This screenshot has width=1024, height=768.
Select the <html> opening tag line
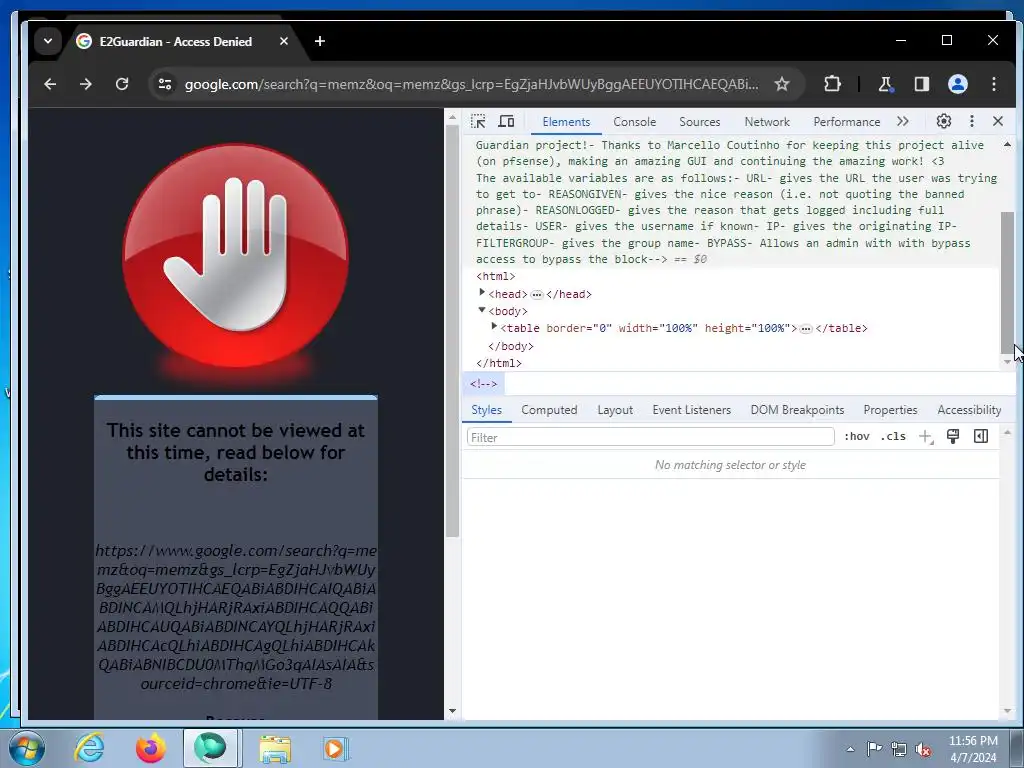pos(496,277)
